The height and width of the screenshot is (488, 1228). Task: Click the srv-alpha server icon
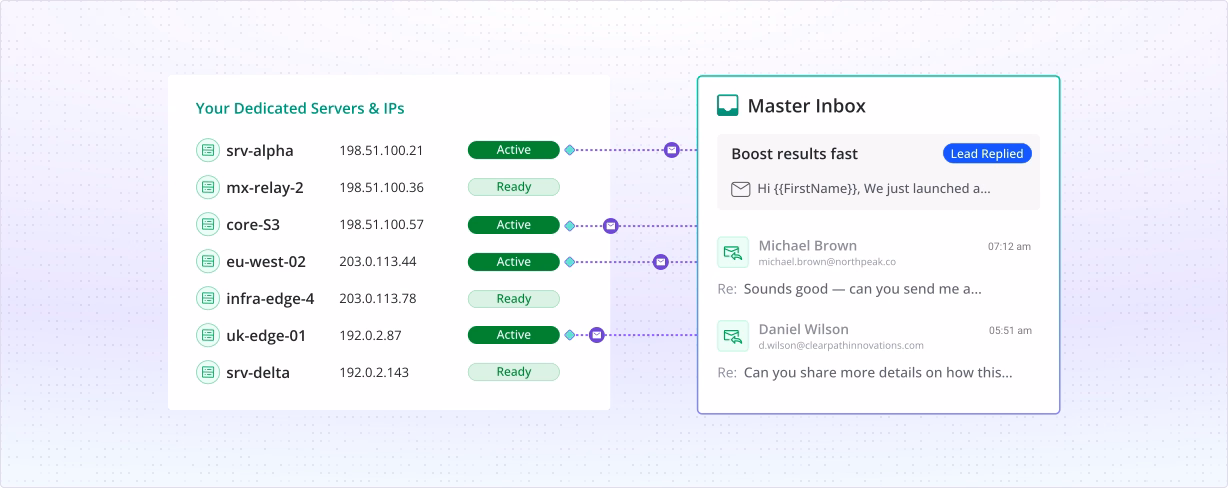[x=207, y=151]
